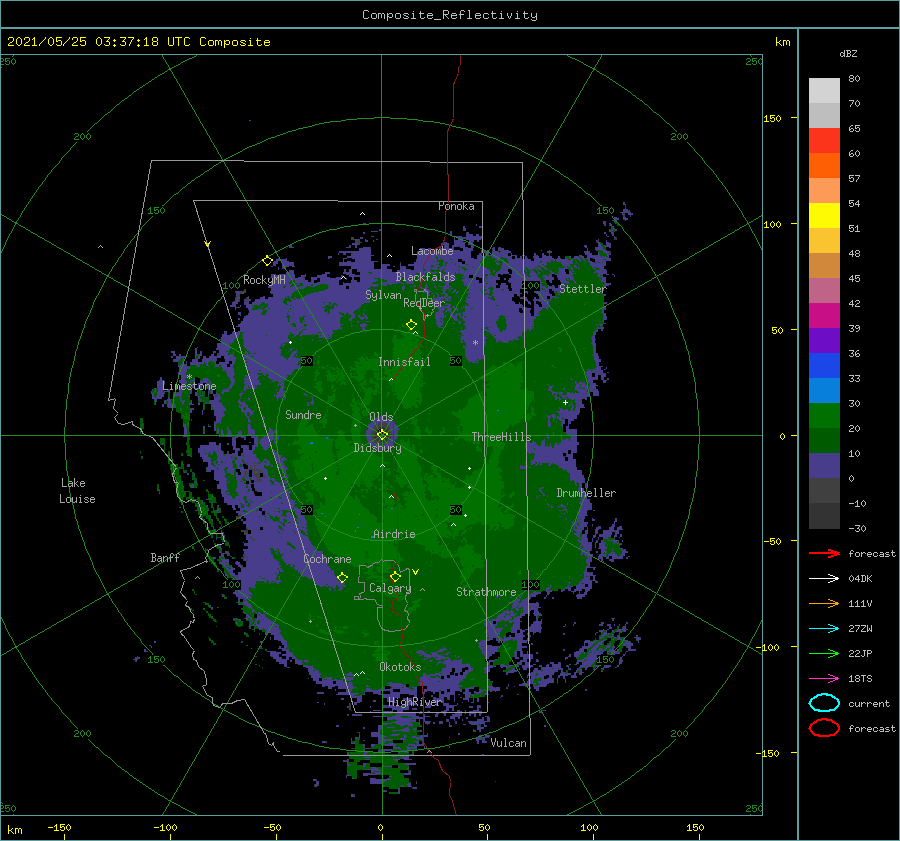The width and height of the screenshot is (900, 841).
Task: Click the asterisk marker above Limestone label
Action: point(189,377)
